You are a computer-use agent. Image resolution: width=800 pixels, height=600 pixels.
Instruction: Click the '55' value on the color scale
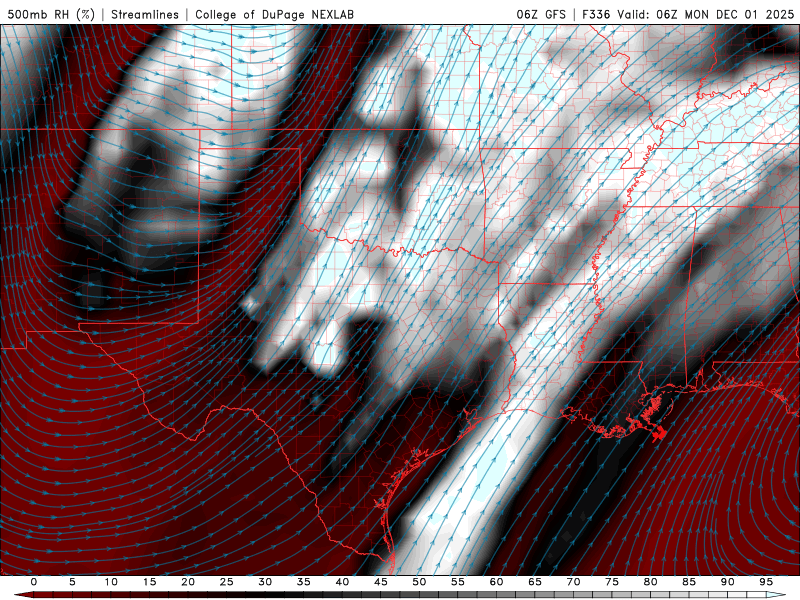pyautogui.click(x=458, y=582)
